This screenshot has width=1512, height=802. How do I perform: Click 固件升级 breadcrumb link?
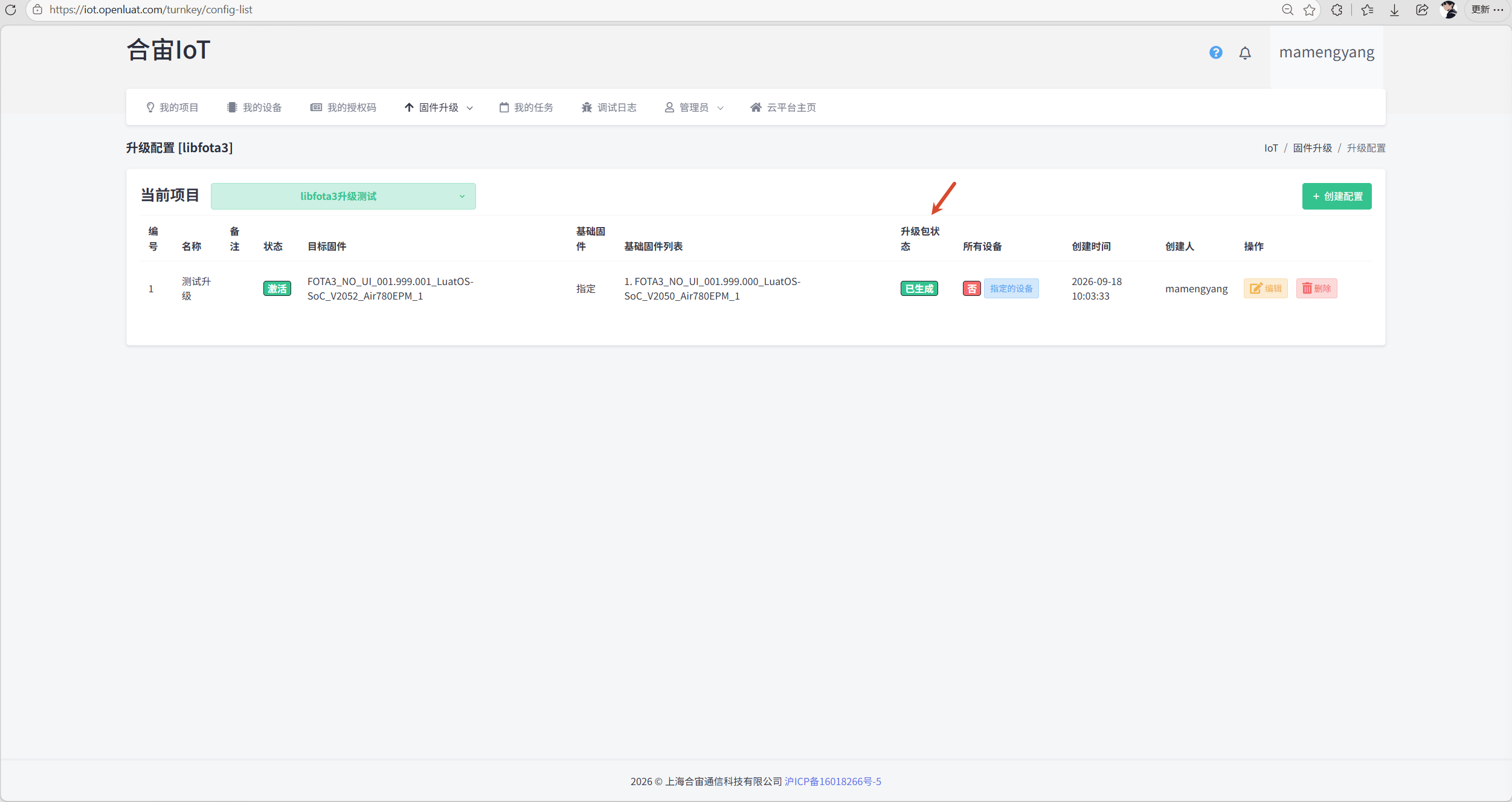1312,148
